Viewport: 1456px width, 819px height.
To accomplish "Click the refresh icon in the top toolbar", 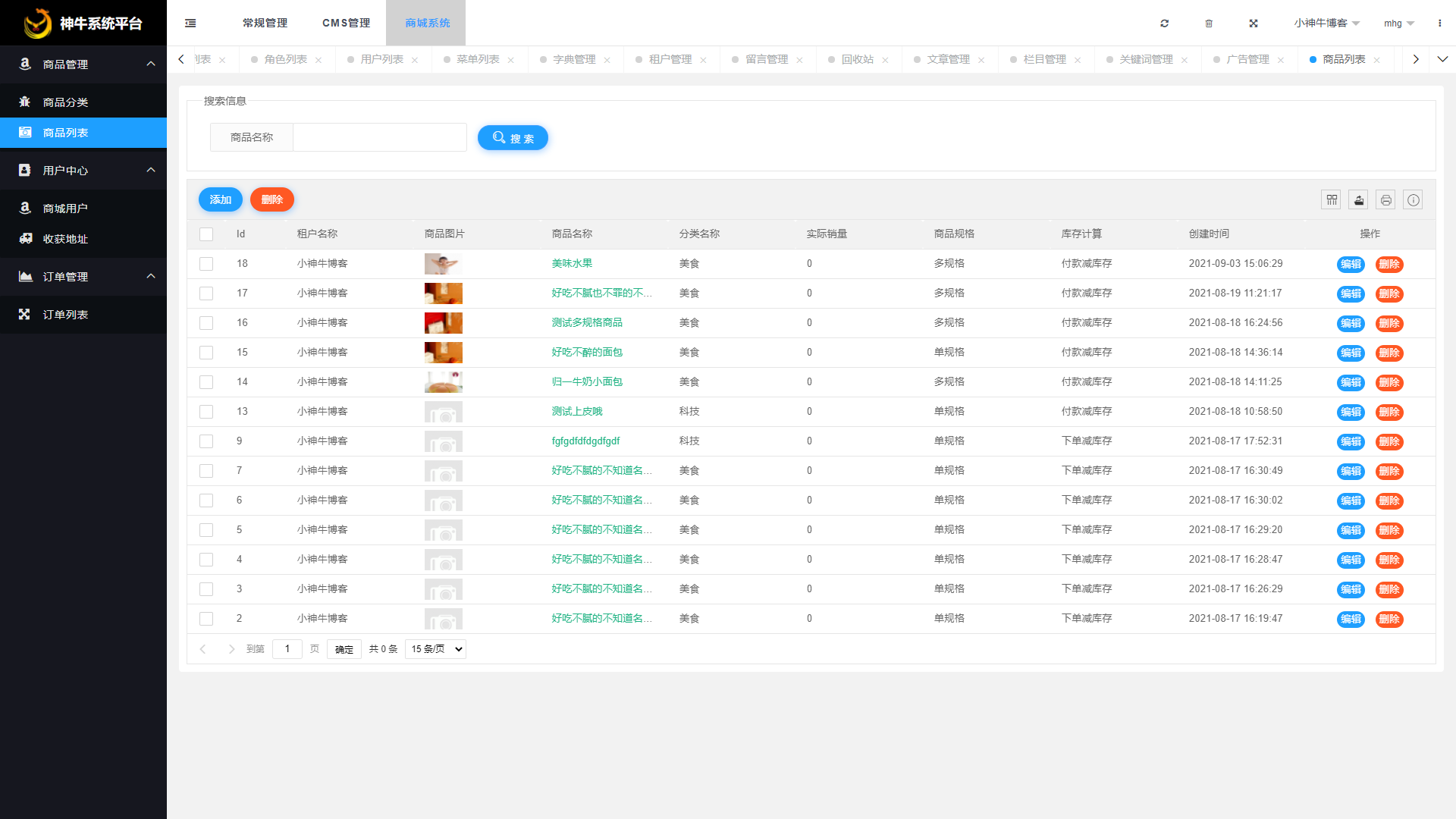I will coord(1164,23).
